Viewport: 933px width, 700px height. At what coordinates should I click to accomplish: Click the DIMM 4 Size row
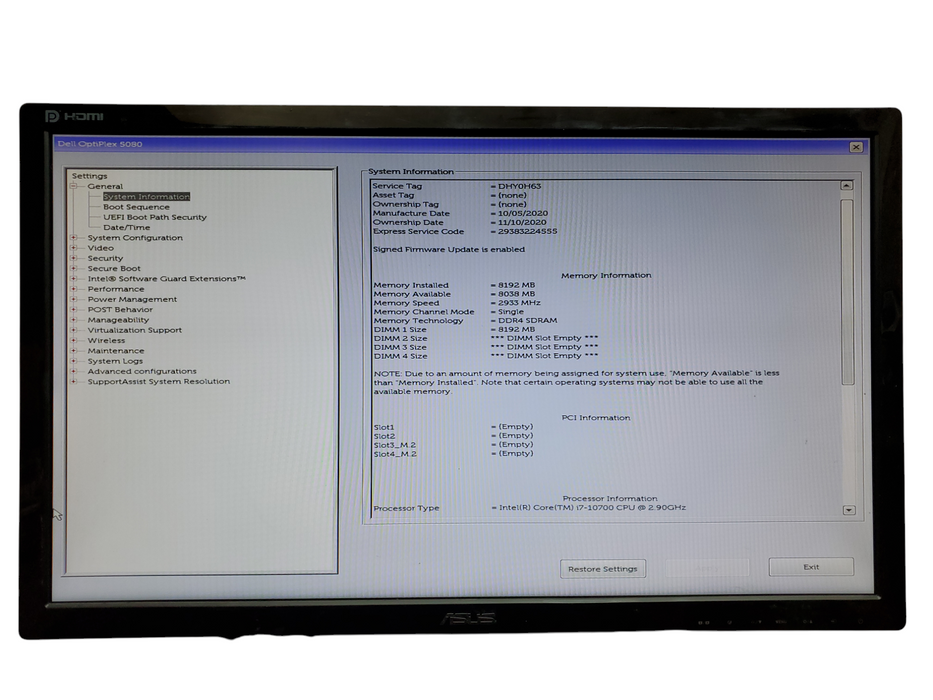click(486, 356)
